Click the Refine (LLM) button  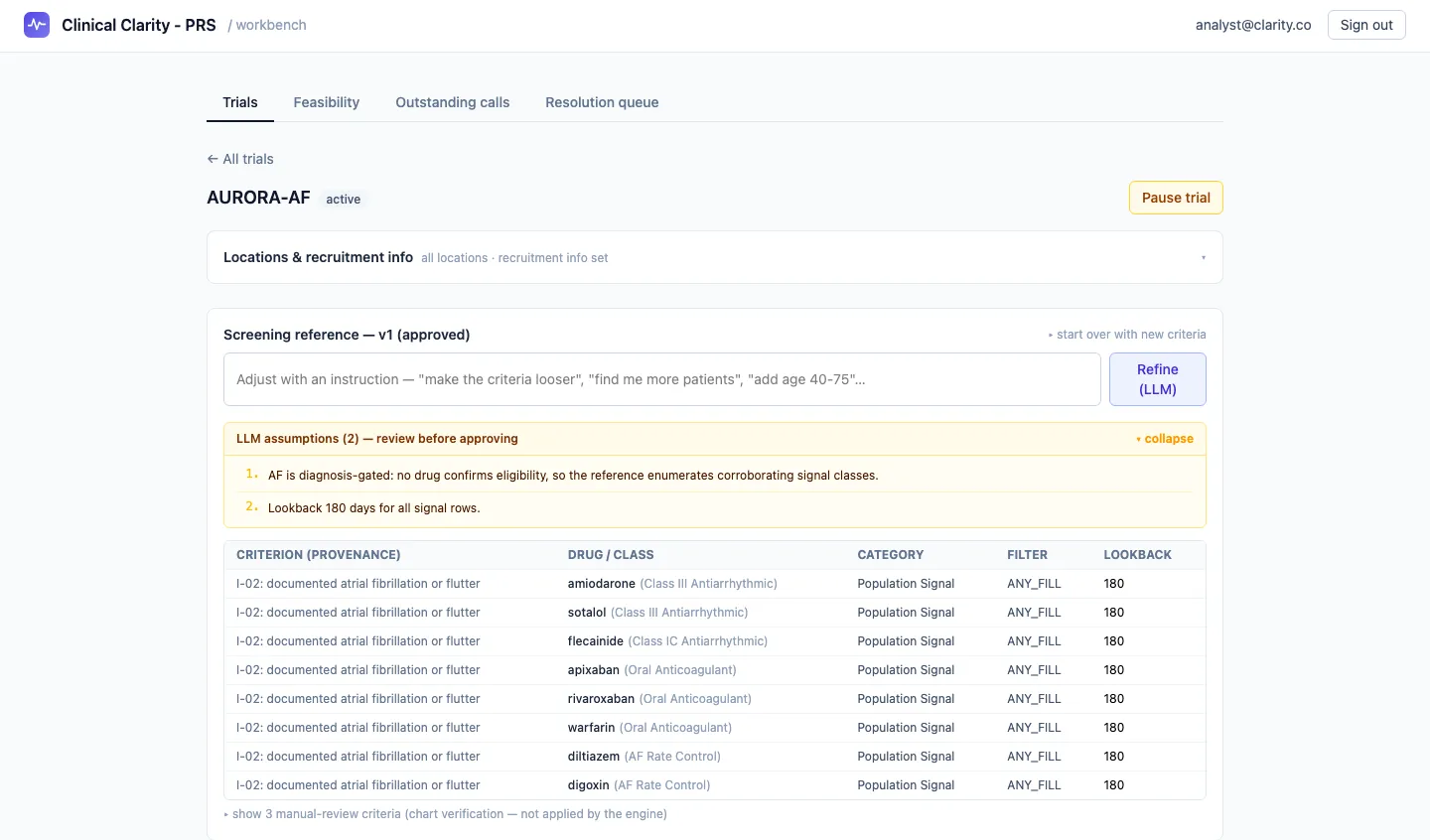tap(1158, 379)
